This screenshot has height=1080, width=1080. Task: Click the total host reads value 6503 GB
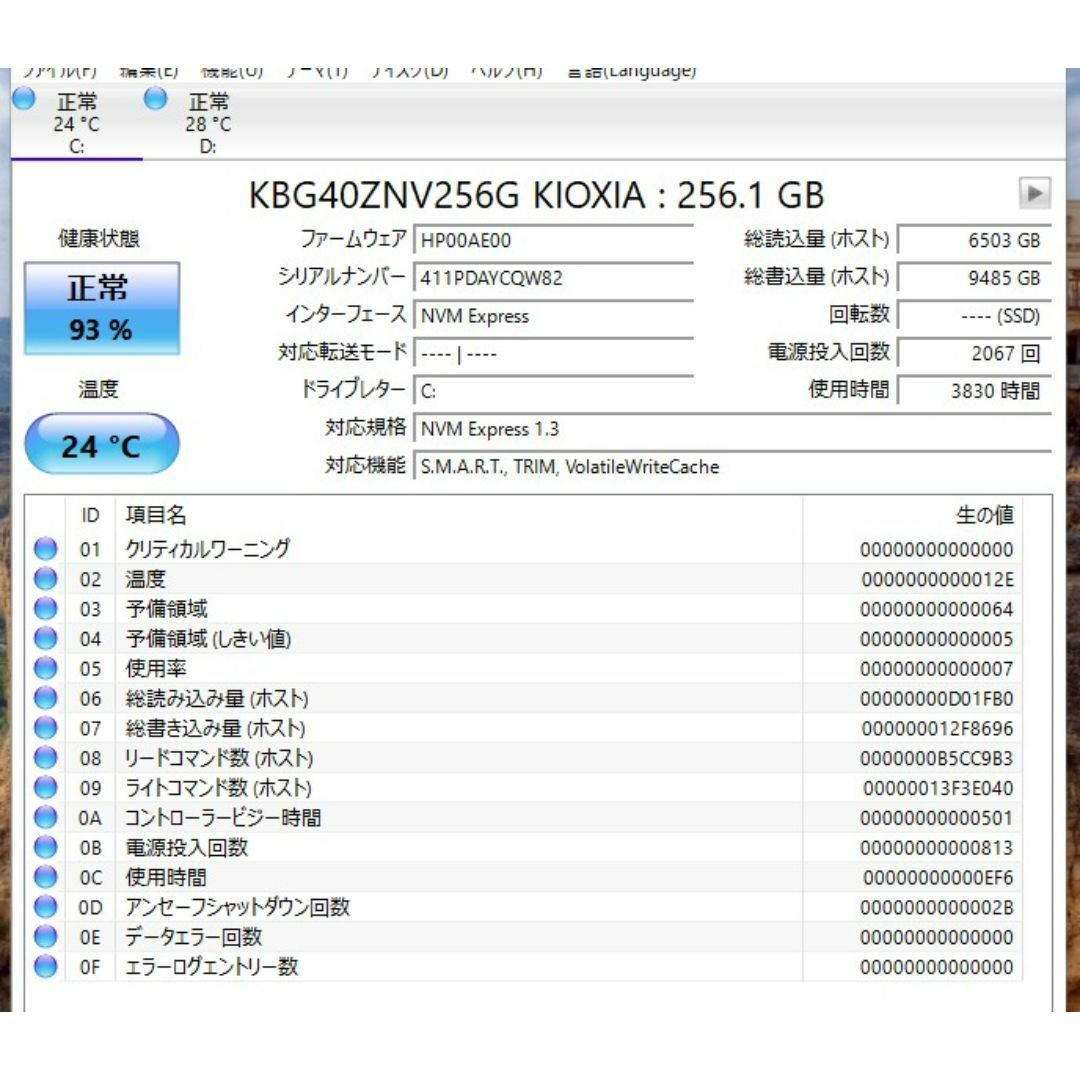coord(975,240)
